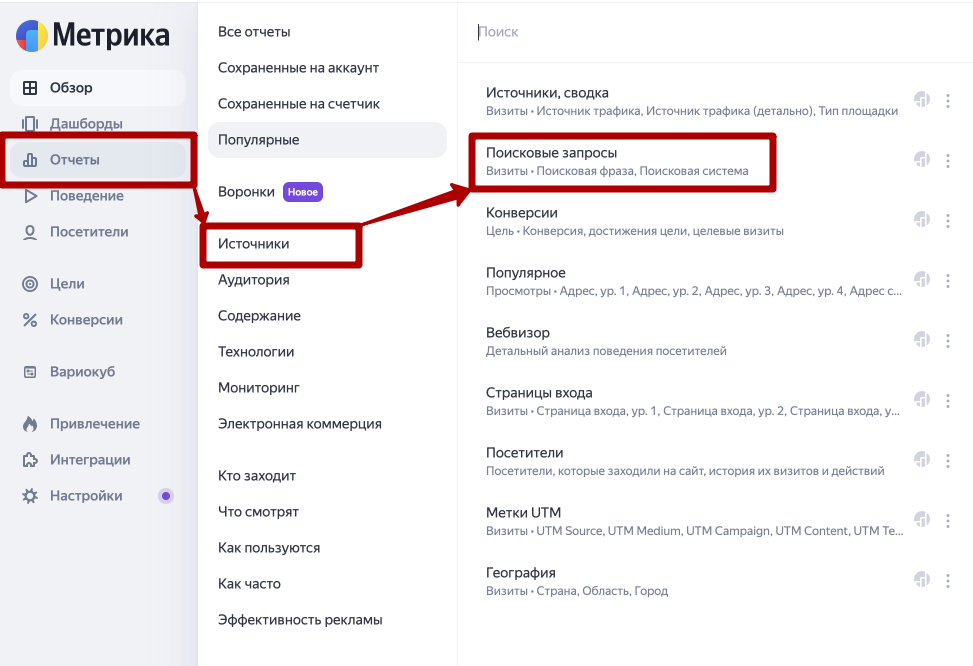This screenshot has width=973, height=666.
Task: Open three-dot menu for Метки UTM
Action: [x=948, y=521]
